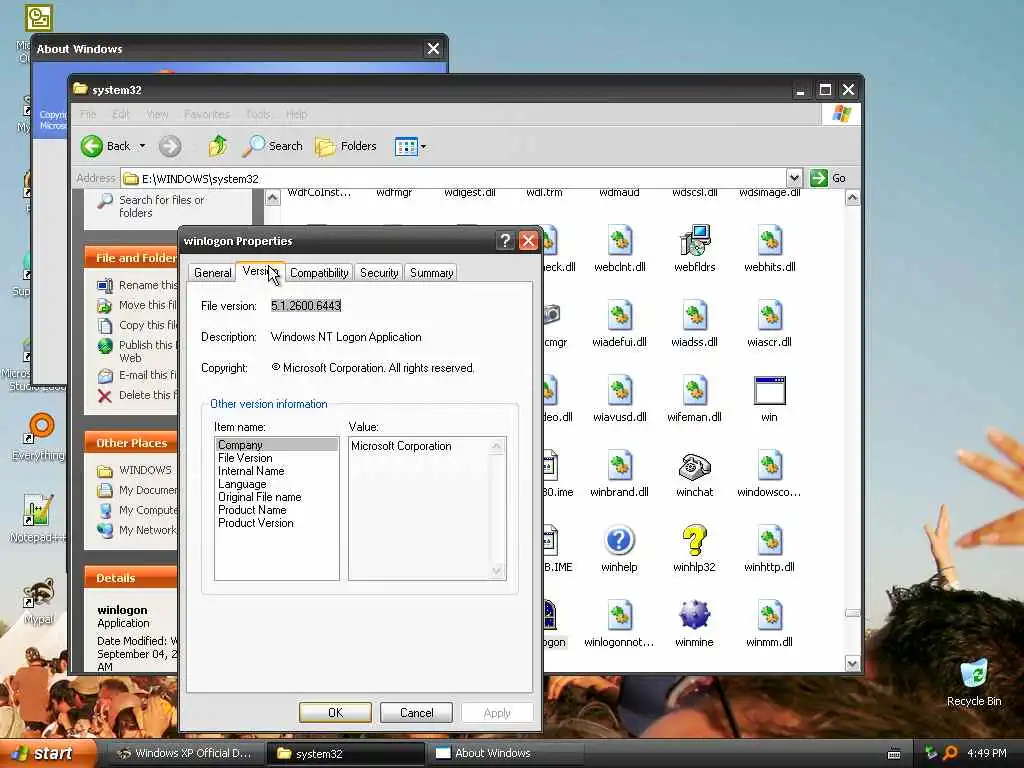Click the Recycle Bin desktop icon
The image size is (1024, 768).
[974, 675]
